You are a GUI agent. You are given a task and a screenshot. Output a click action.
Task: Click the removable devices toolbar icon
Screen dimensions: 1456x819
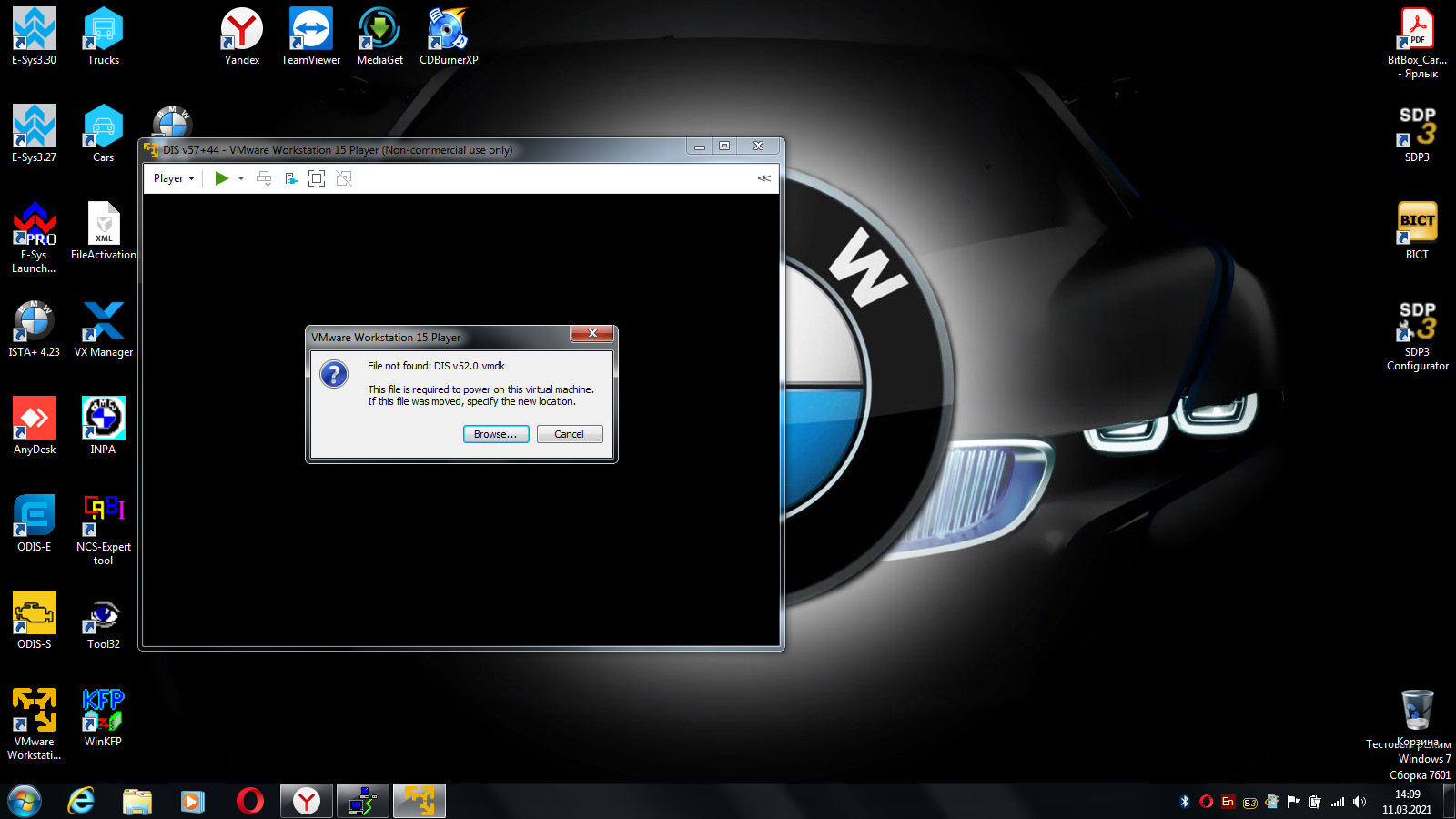[x=291, y=178]
